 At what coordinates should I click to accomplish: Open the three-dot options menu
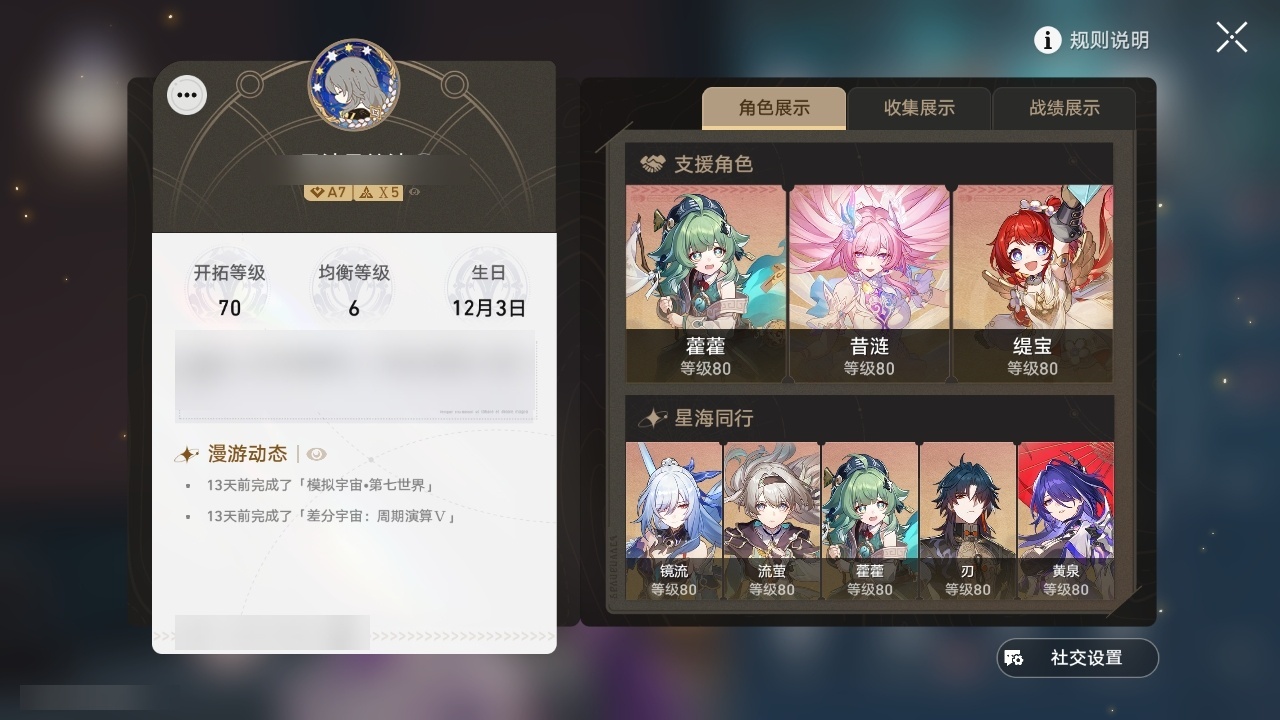tap(186, 96)
